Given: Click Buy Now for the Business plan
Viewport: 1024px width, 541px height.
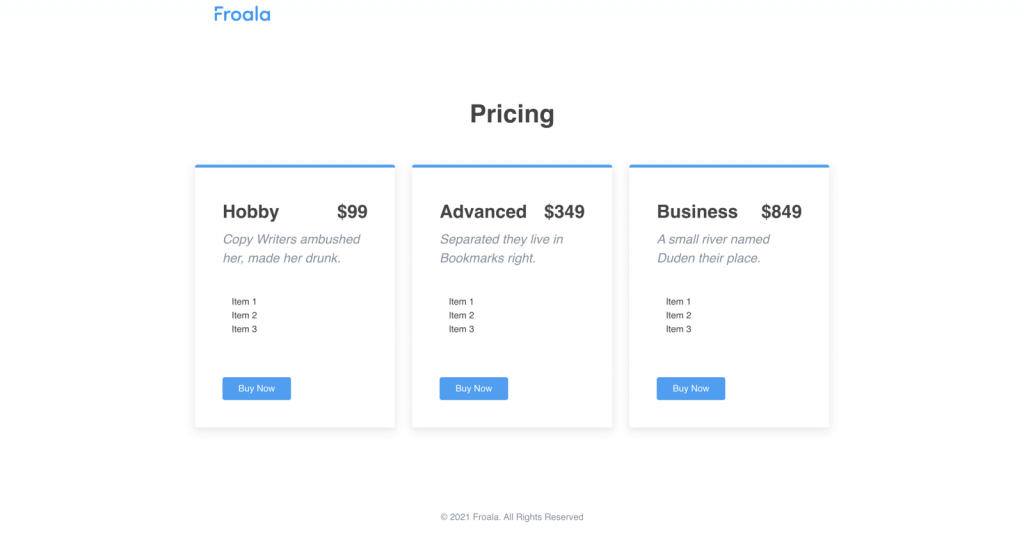Looking at the screenshot, I should 691,389.
